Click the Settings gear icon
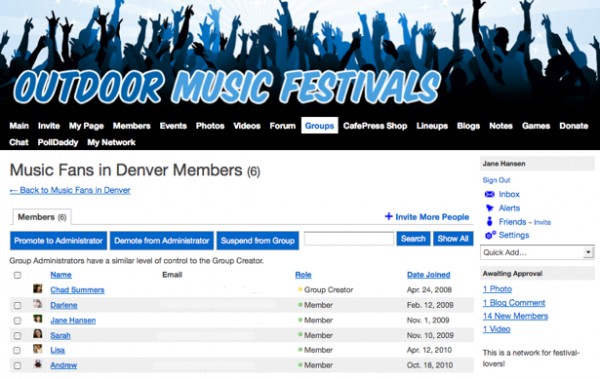Screen dimensions: 600x379 coord(490,235)
